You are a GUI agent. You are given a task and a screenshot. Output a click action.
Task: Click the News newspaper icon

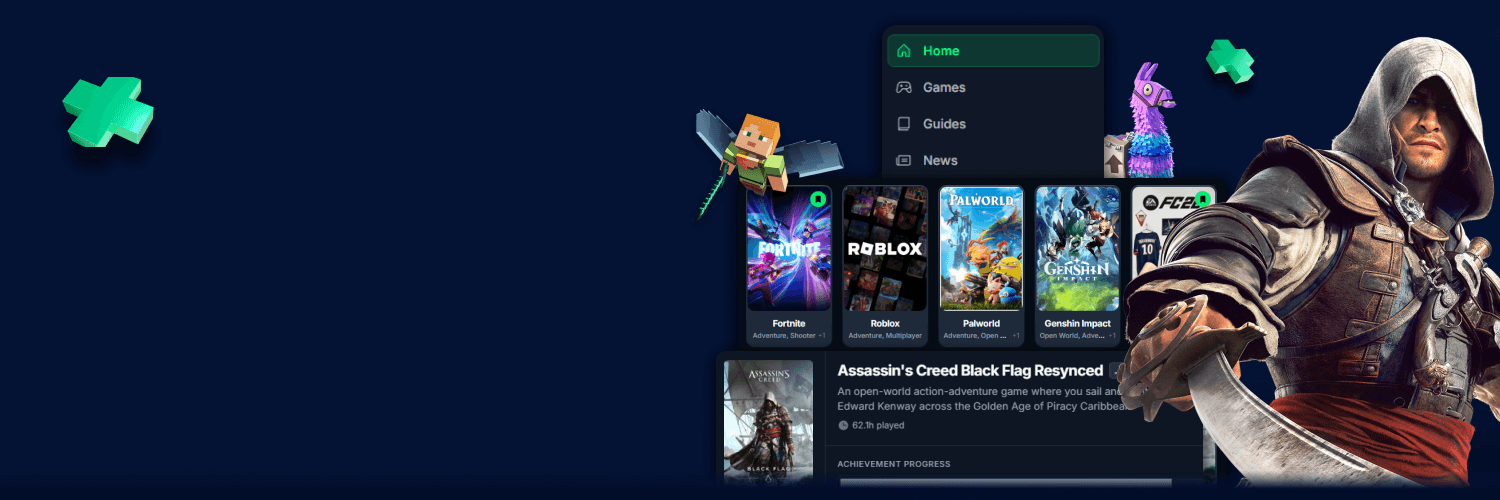(x=904, y=160)
